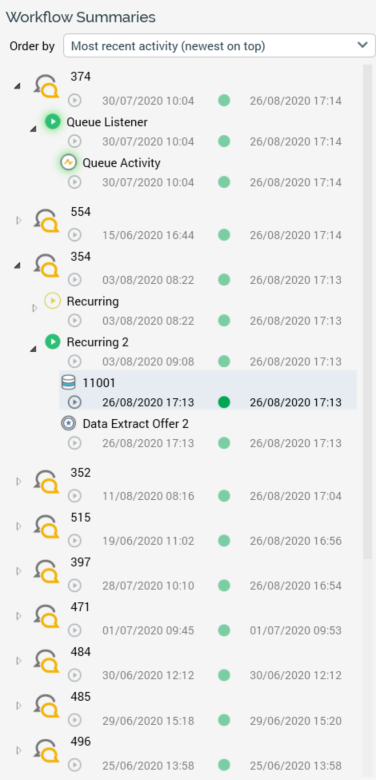Open the Order by dropdown
The height and width of the screenshot is (780, 376).
219,46
